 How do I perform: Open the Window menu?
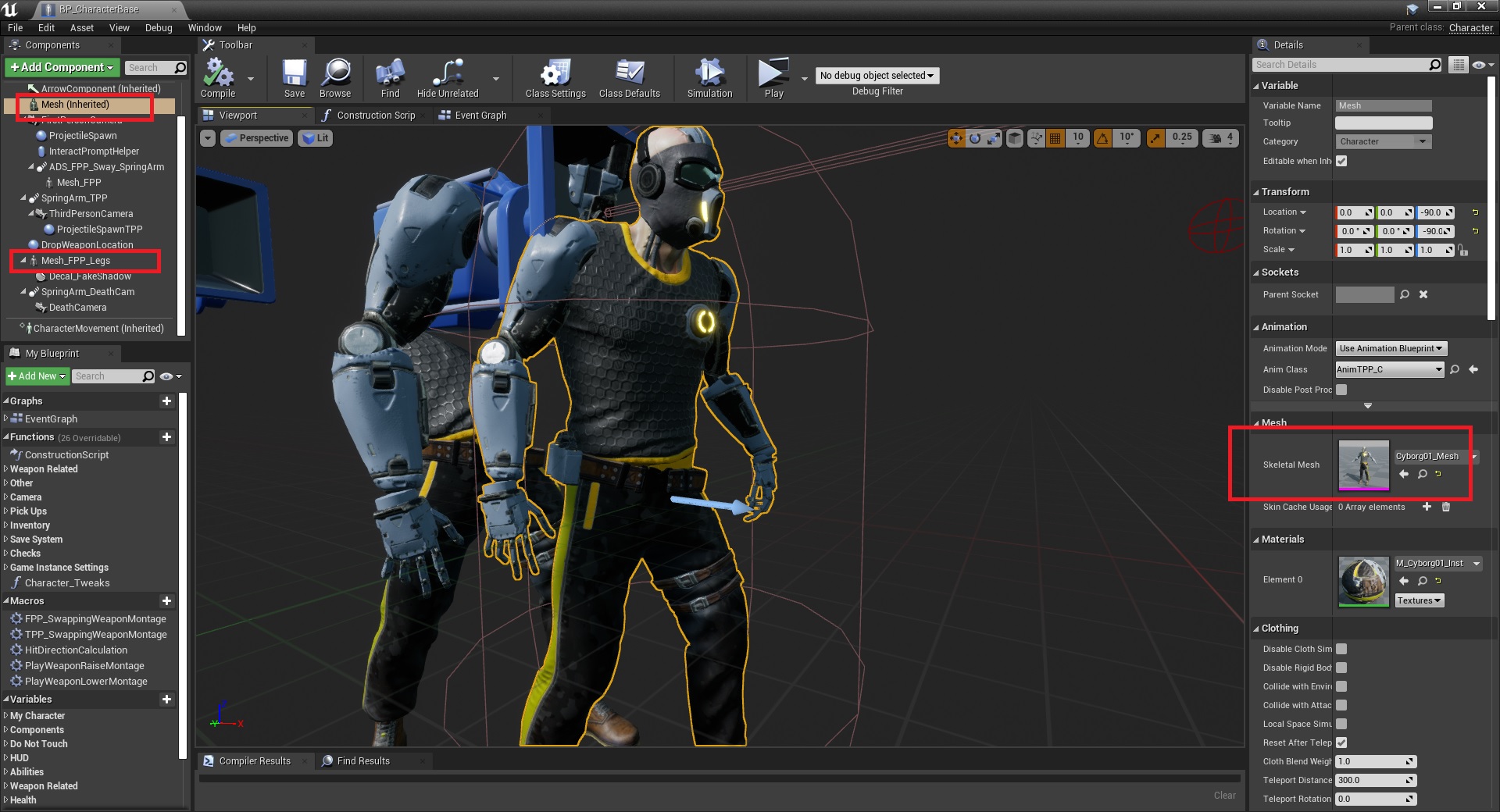(205, 27)
